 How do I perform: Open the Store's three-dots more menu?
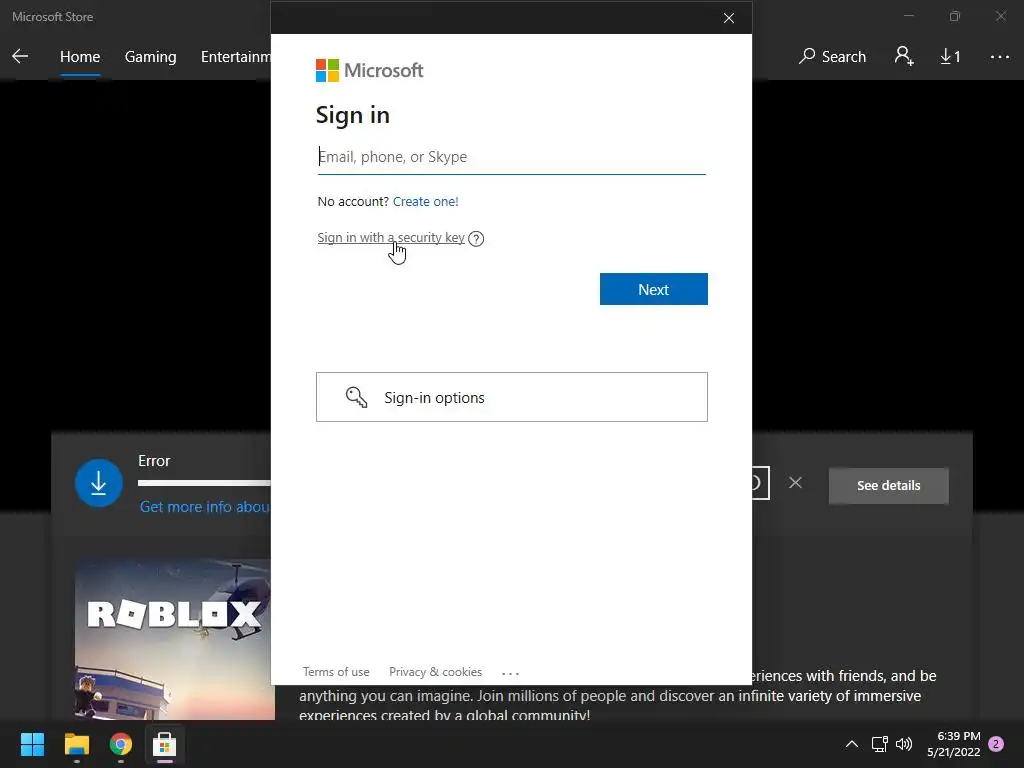pos(999,57)
